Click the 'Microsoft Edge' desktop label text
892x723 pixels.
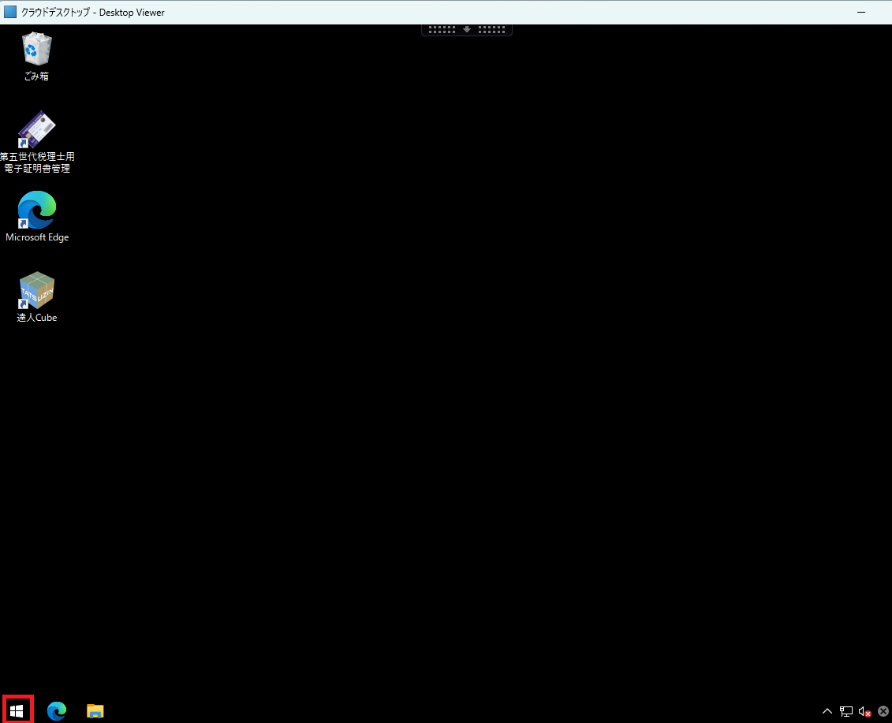tap(37, 238)
